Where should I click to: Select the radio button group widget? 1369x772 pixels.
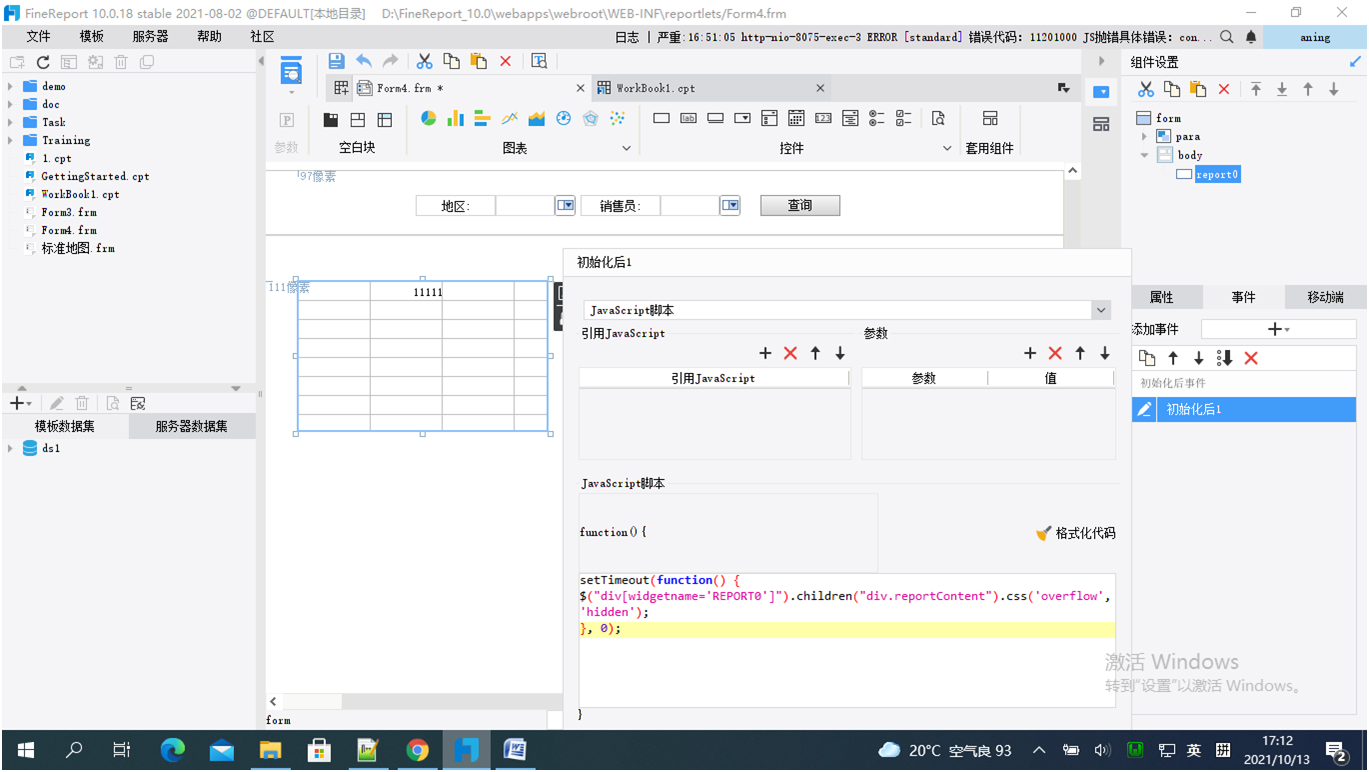tap(877, 118)
